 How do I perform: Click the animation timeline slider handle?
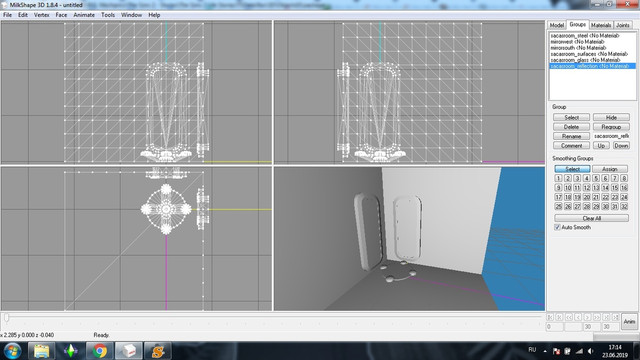[6, 317]
